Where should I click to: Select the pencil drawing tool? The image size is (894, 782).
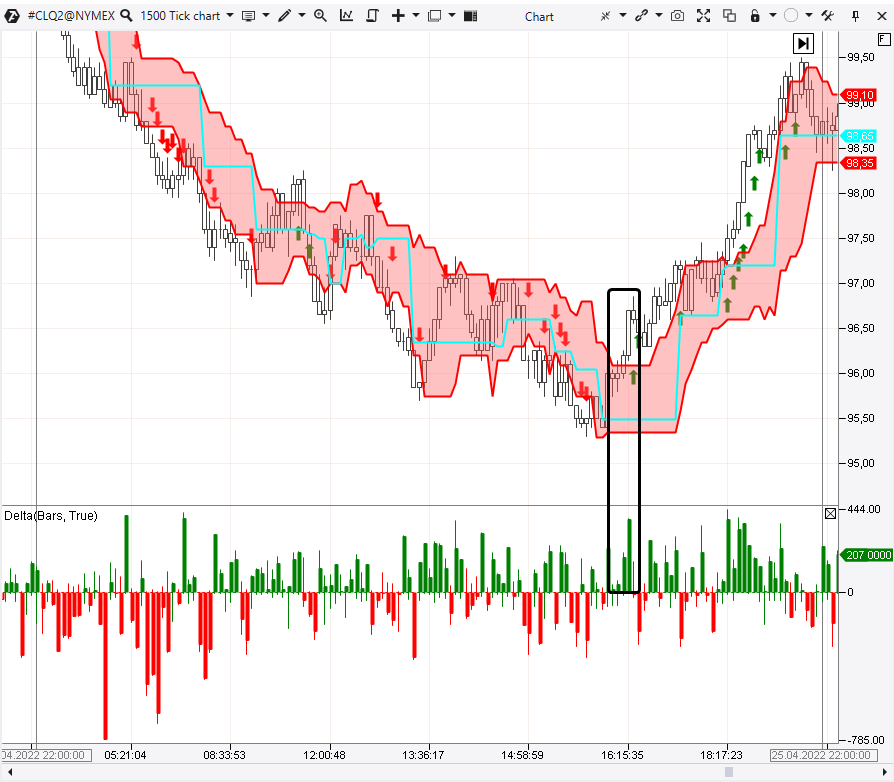pos(285,16)
